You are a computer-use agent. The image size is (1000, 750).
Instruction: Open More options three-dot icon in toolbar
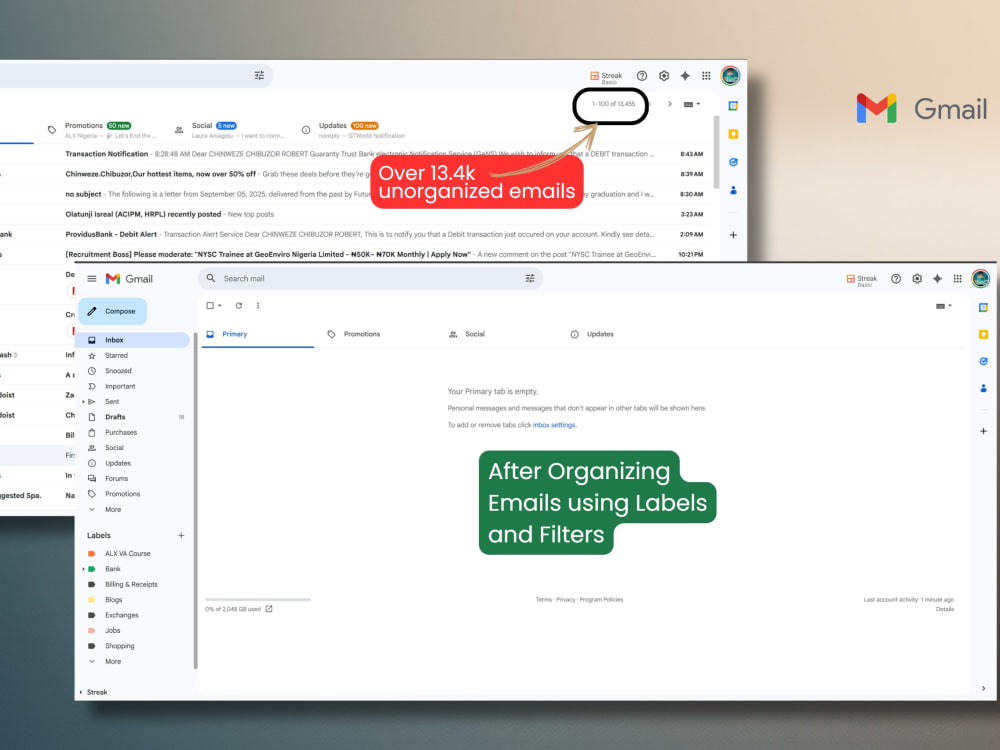258,305
